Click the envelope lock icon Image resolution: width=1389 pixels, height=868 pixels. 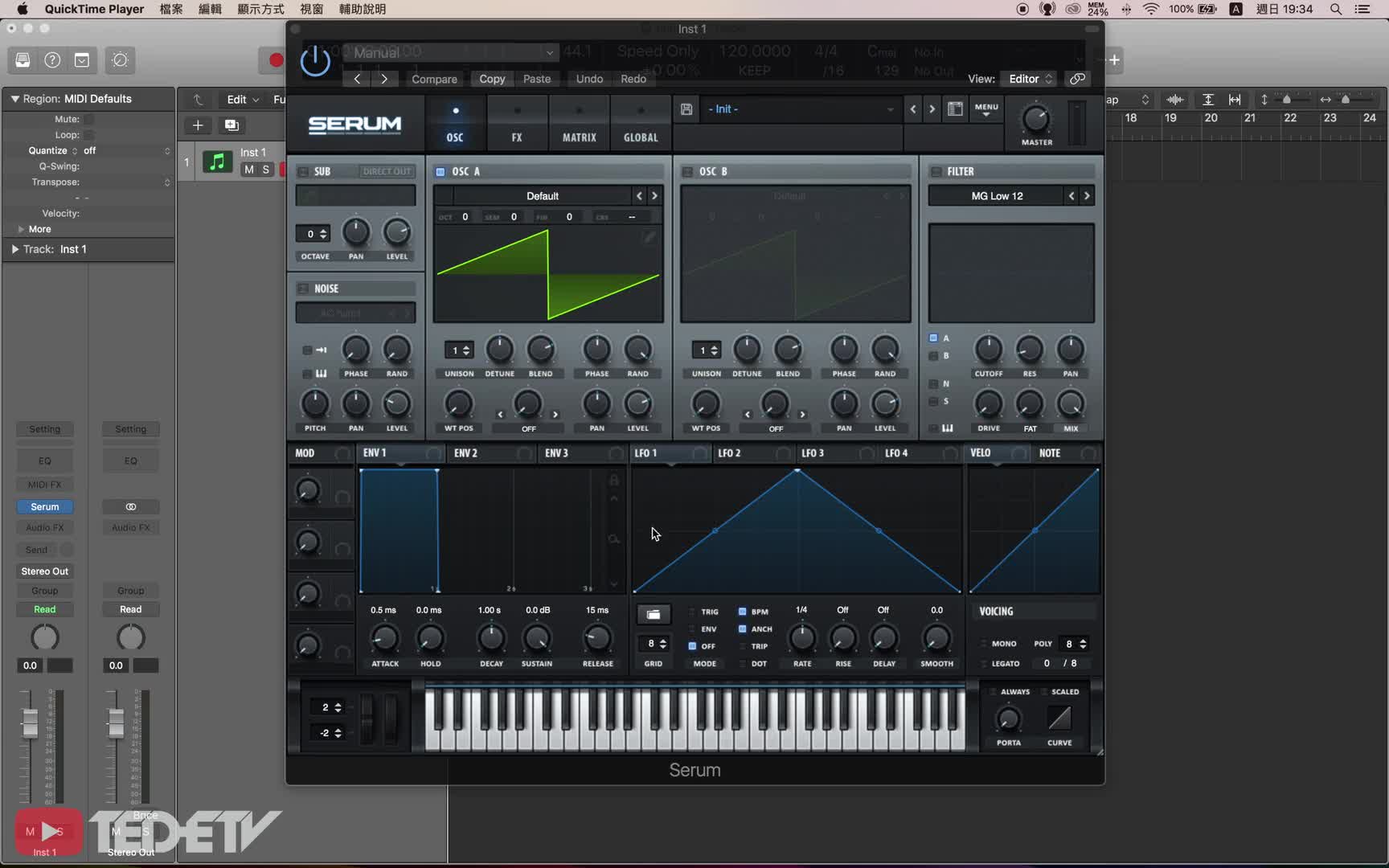(x=614, y=481)
